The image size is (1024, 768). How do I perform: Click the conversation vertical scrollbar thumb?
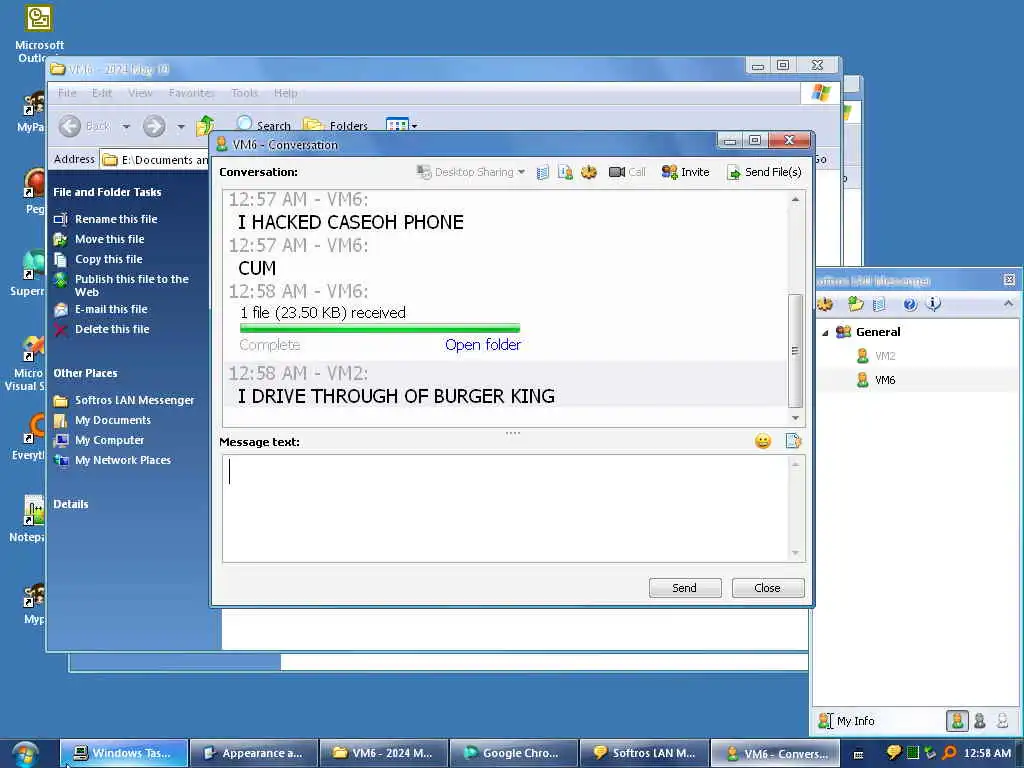tap(795, 350)
